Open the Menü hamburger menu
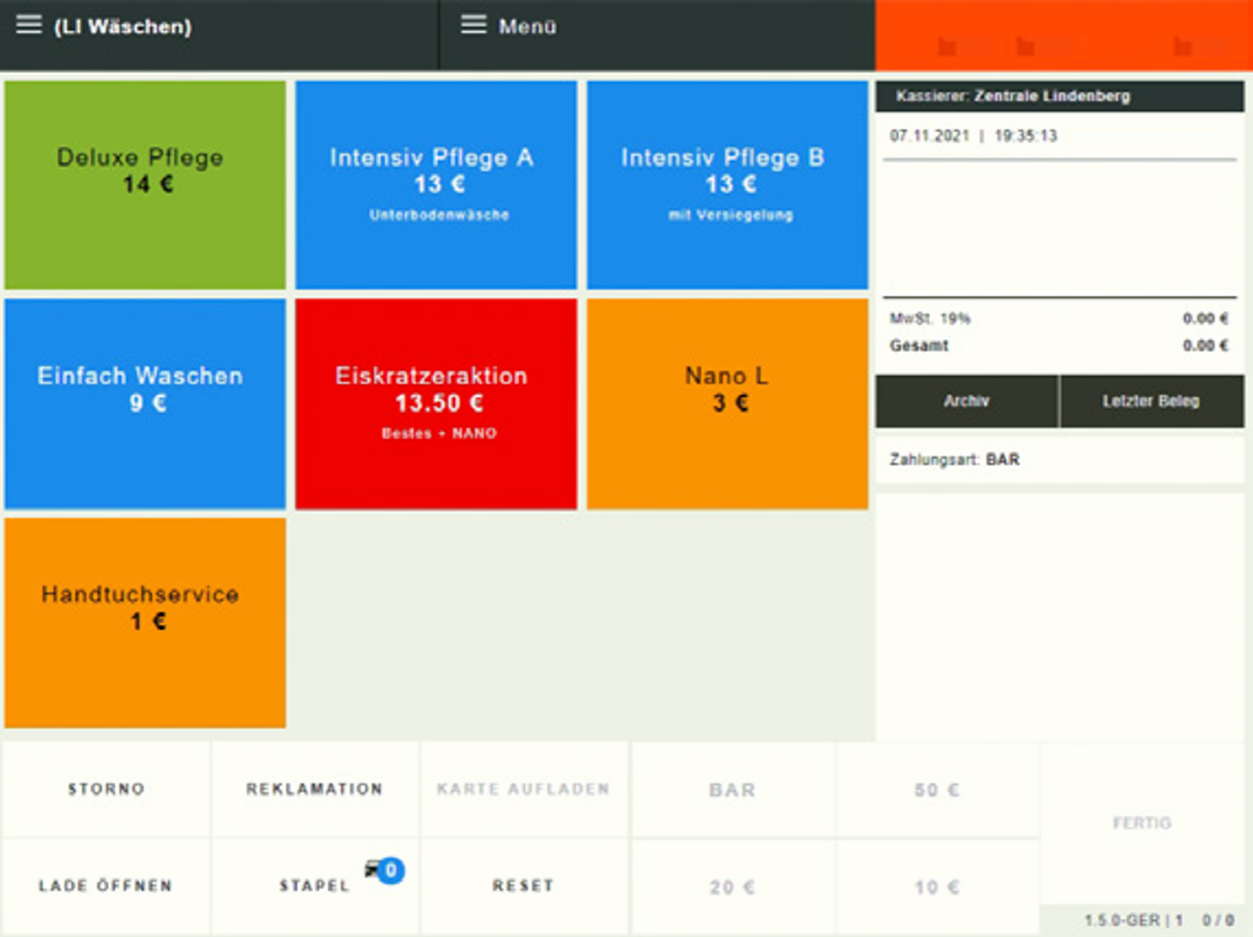 [x=473, y=25]
